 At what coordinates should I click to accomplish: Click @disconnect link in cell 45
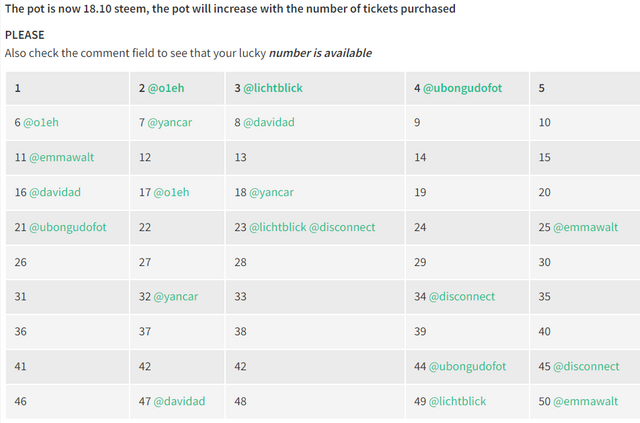click(x=586, y=367)
